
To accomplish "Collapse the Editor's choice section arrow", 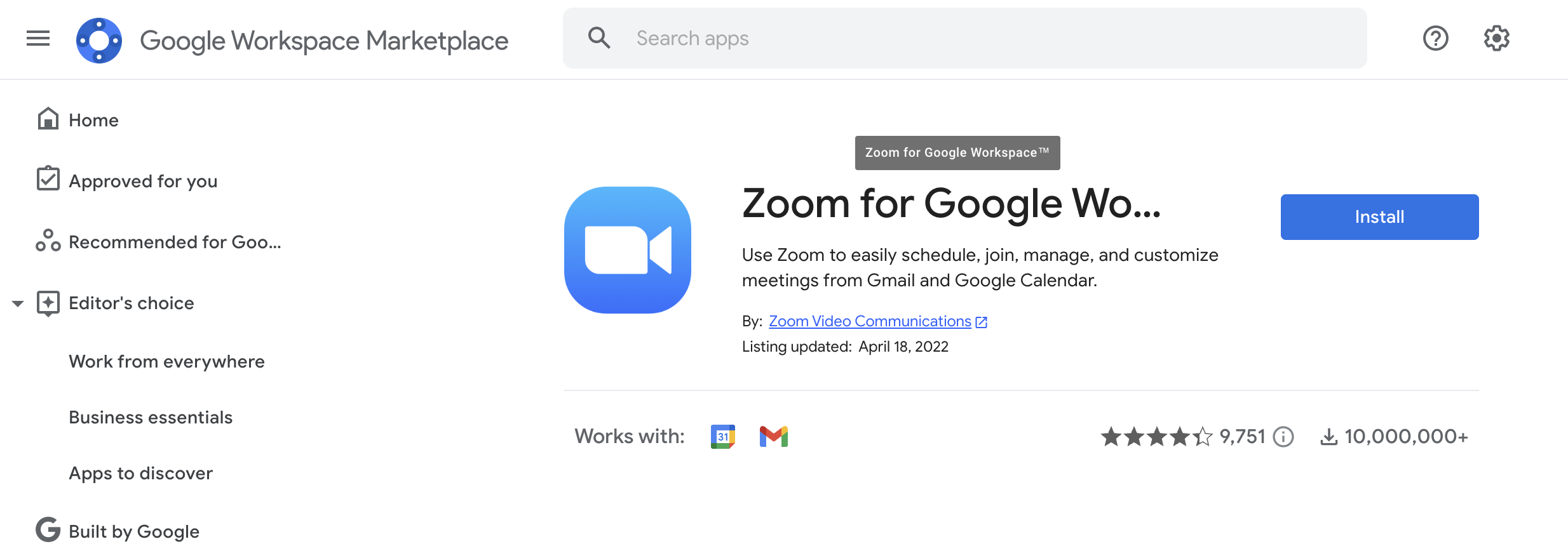I will pyautogui.click(x=18, y=303).
